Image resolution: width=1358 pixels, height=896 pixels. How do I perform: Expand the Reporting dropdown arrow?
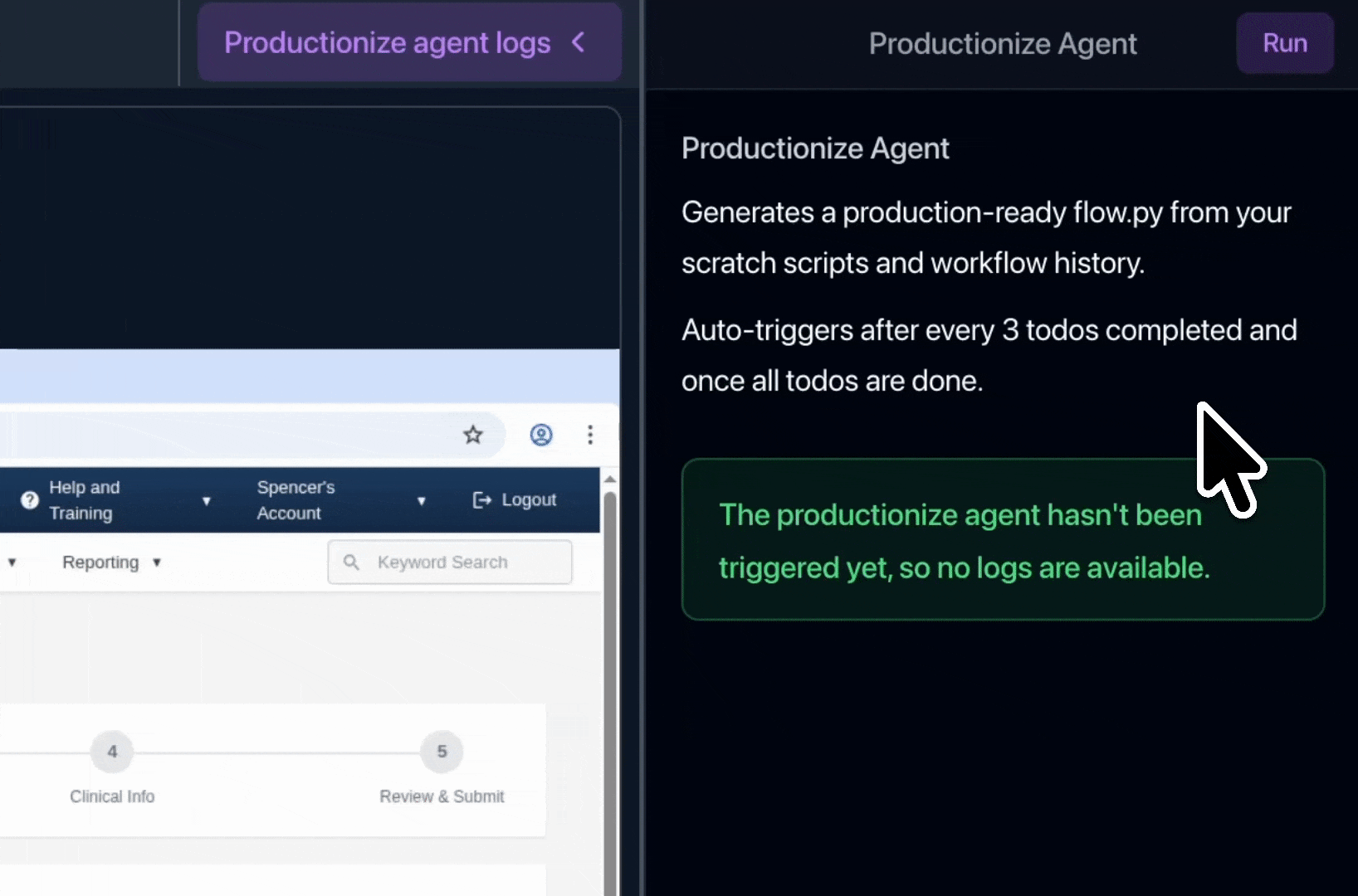click(158, 562)
